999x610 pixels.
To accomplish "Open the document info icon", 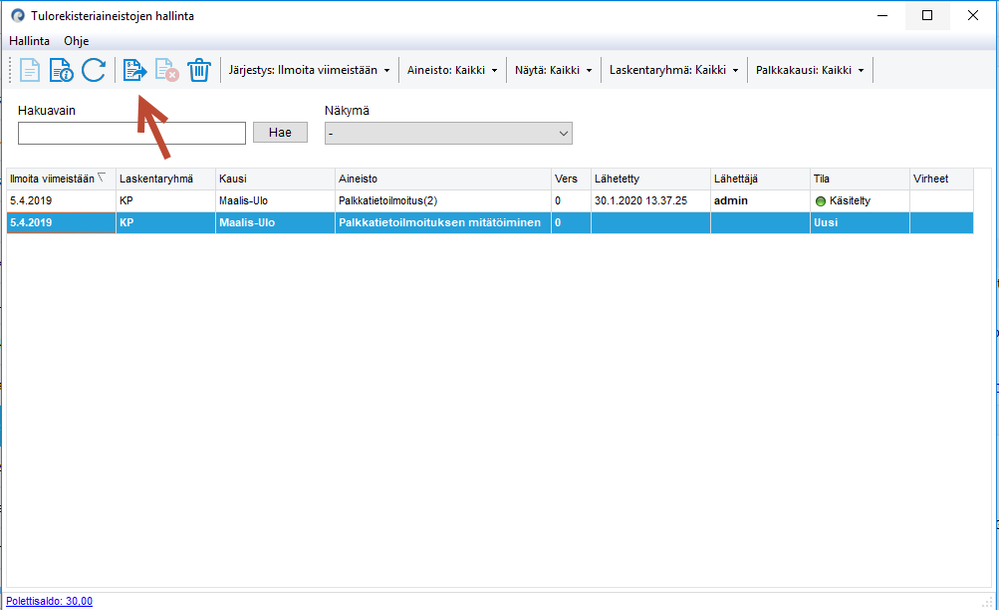I will pyautogui.click(x=61, y=70).
